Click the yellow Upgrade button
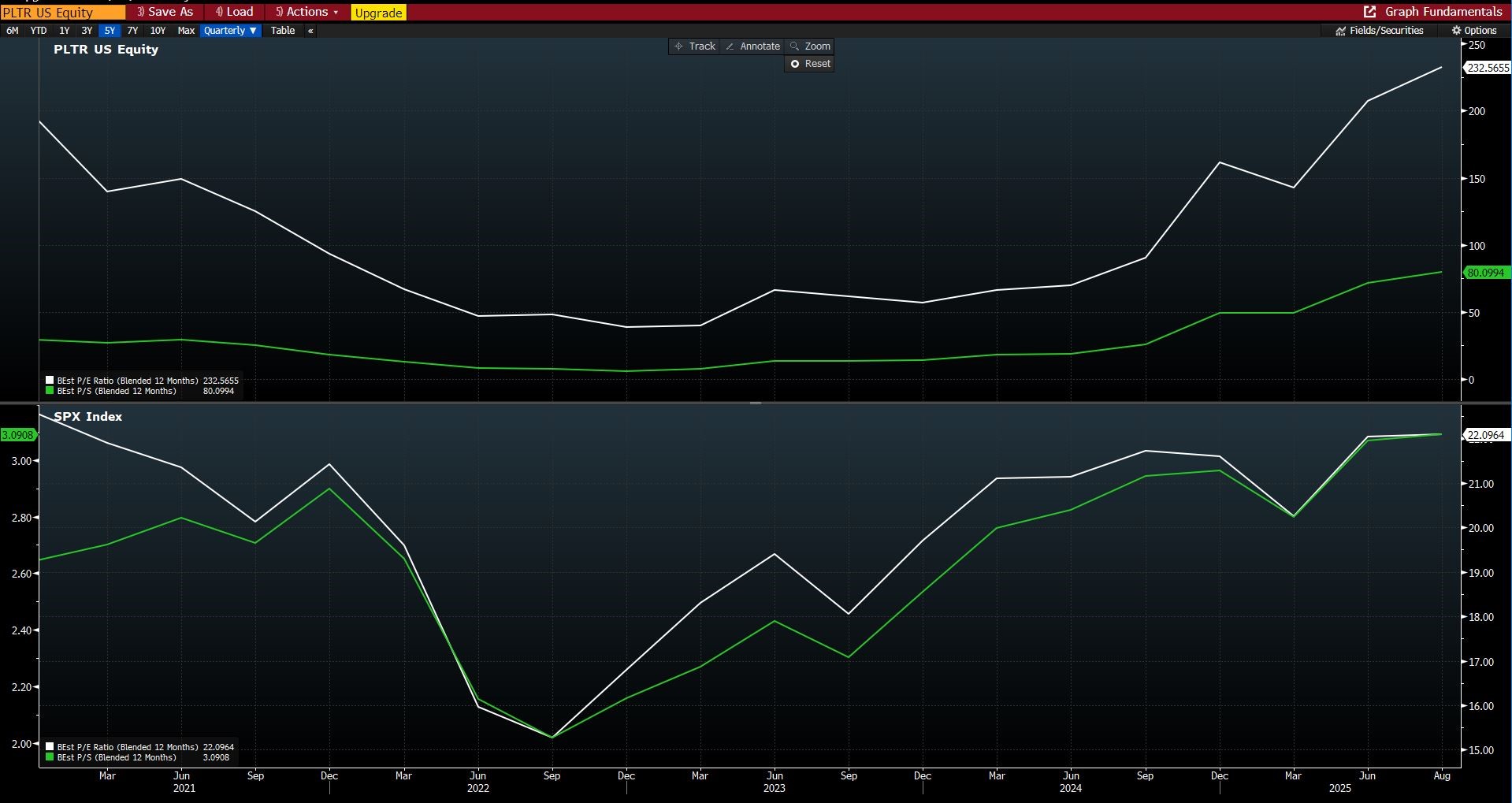 [378, 13]
